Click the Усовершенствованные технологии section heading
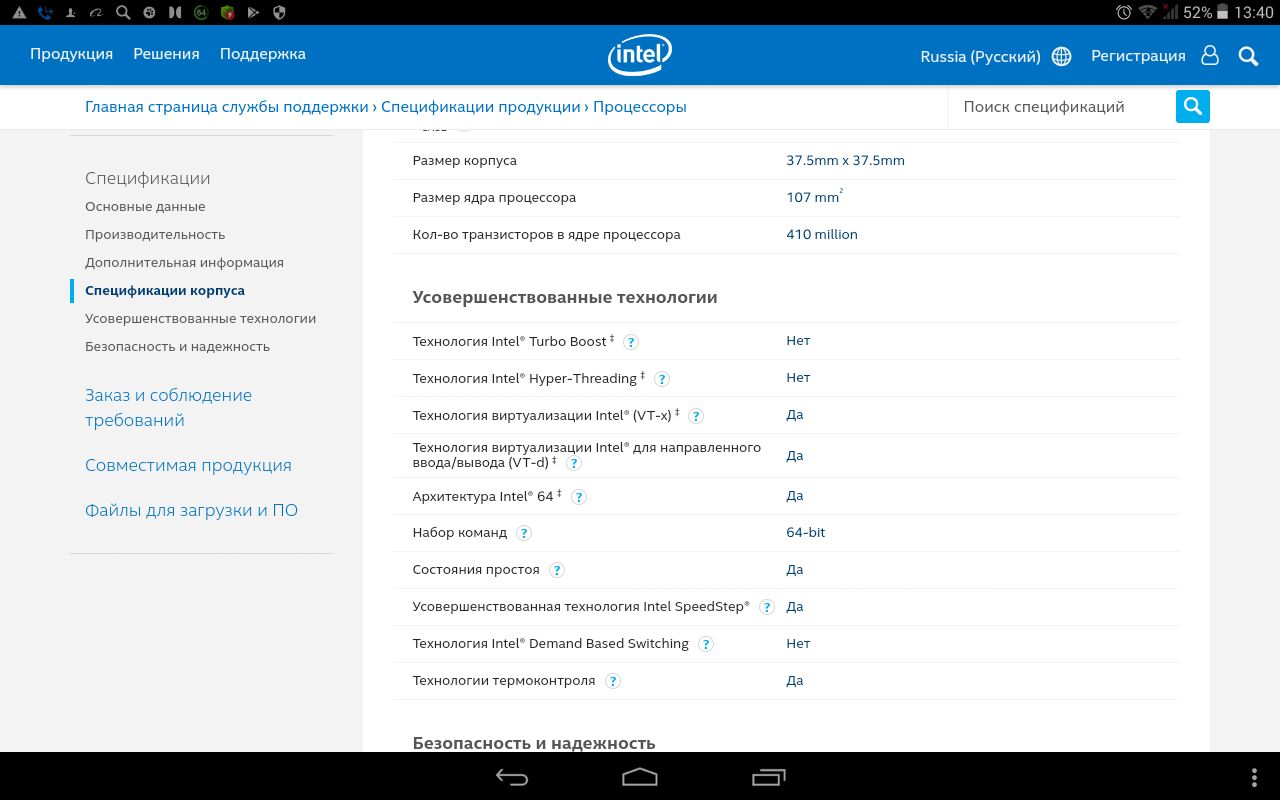The width and height of the screenshot is (1280, 800). click(565, 297)
